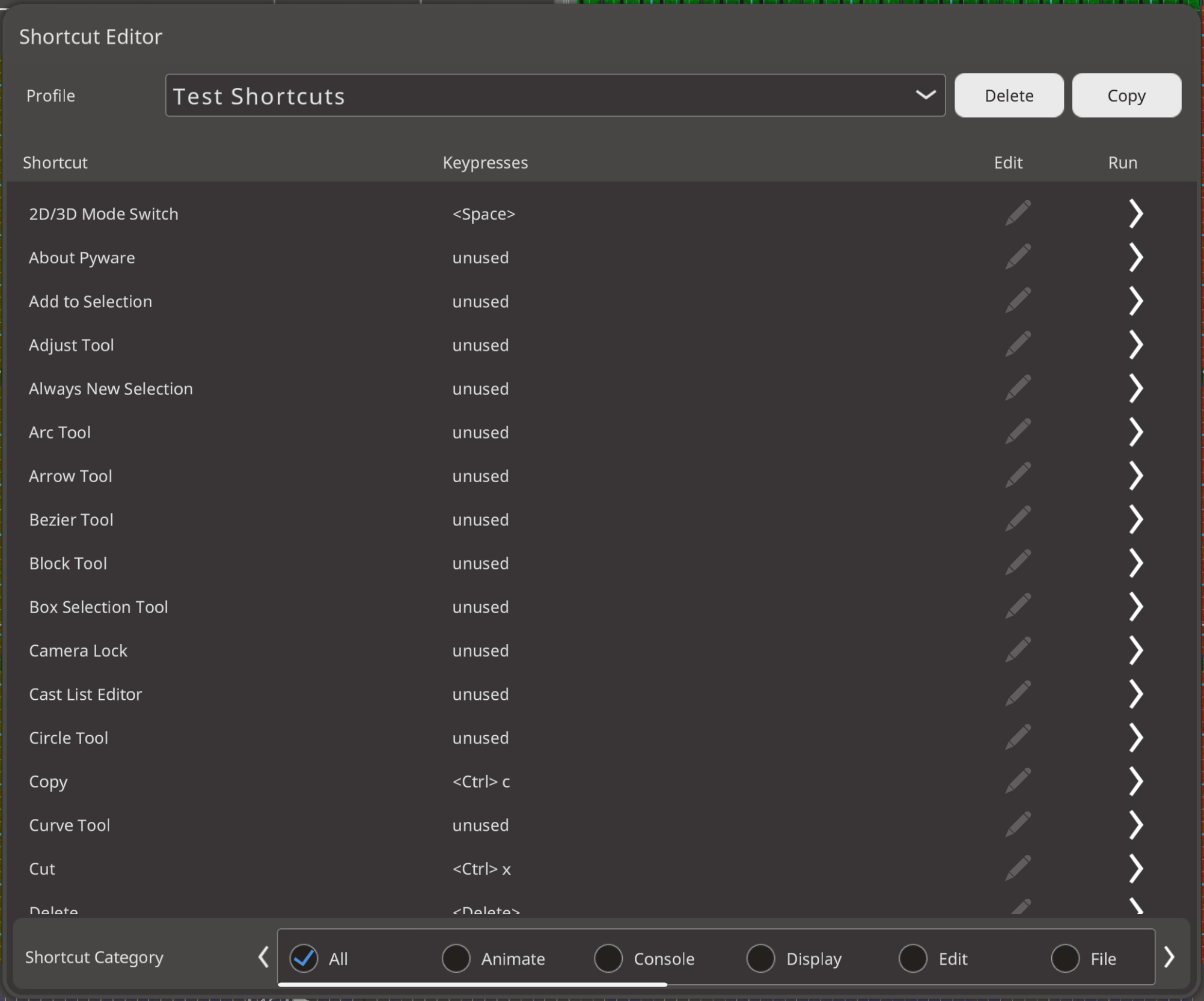This screenshot has height=1001, width=1204.
Task: Select the File category option
Action: (x=1065, y=958)
